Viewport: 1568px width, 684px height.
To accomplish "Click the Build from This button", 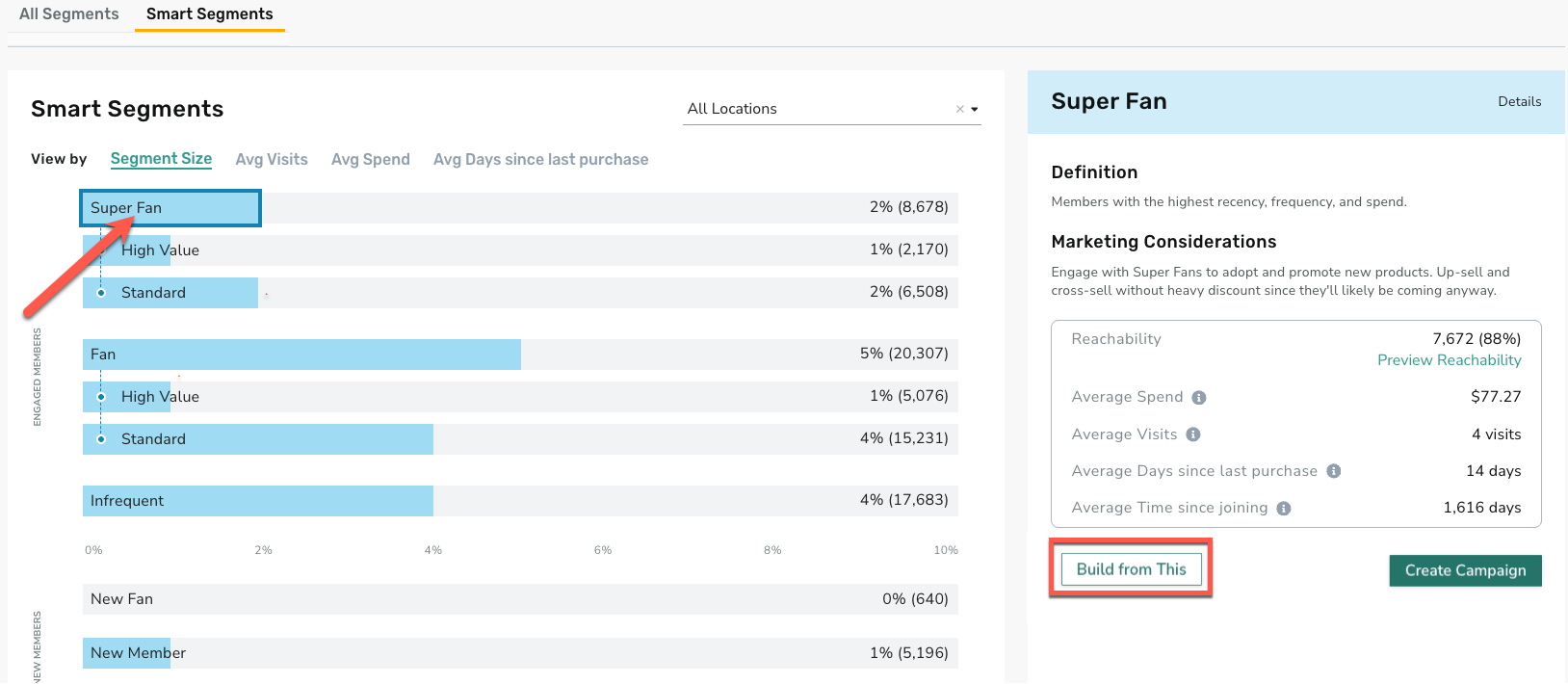I will pos(1132,569).
